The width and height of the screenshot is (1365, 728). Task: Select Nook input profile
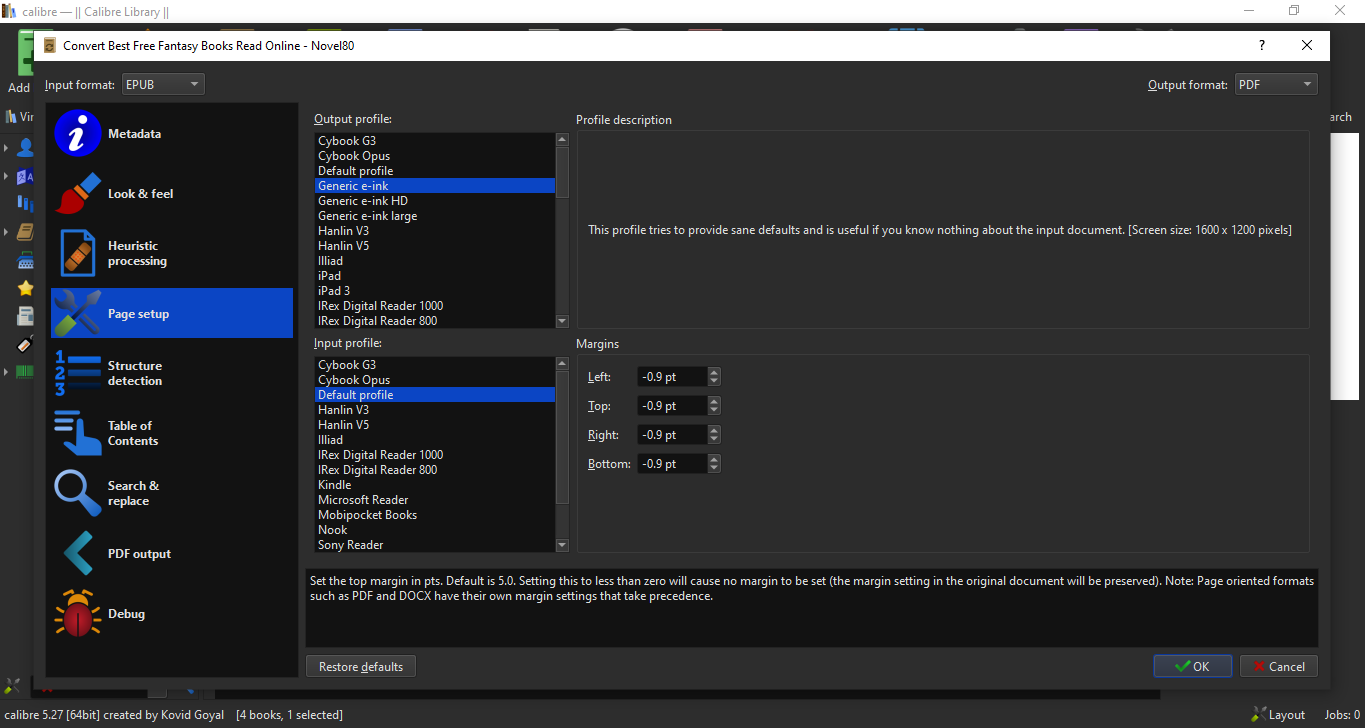click(x=435, y=530)
